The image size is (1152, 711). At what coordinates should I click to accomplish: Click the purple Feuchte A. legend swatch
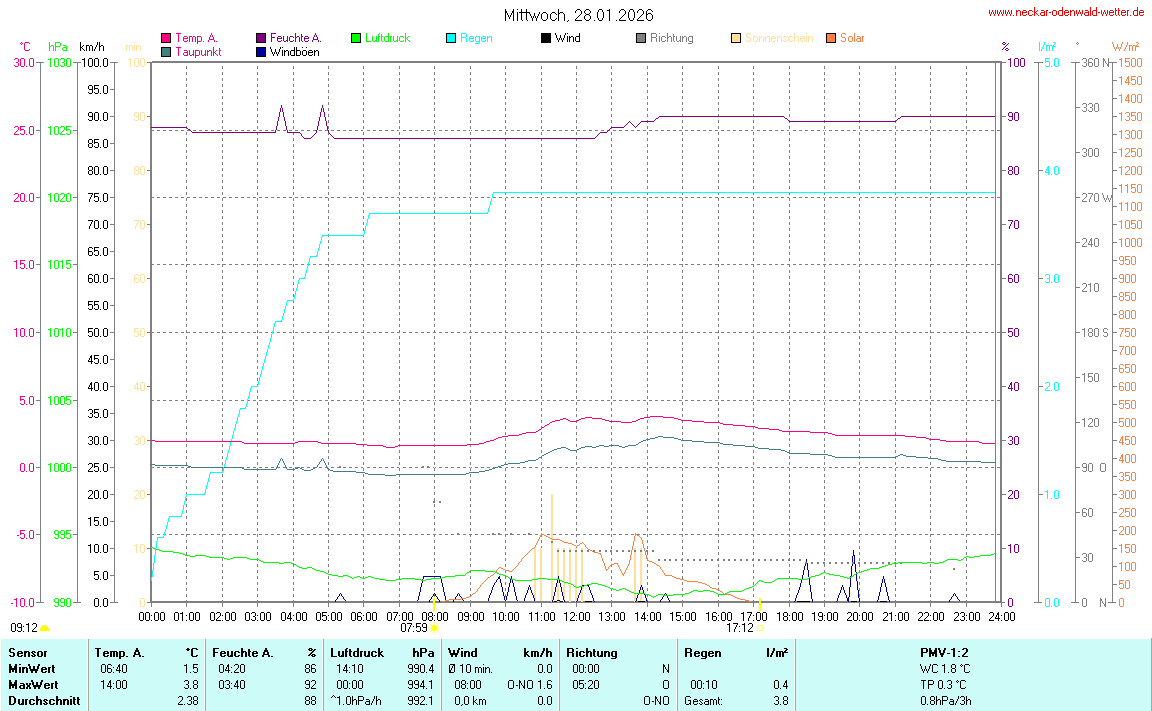click(x=261, y=38)
